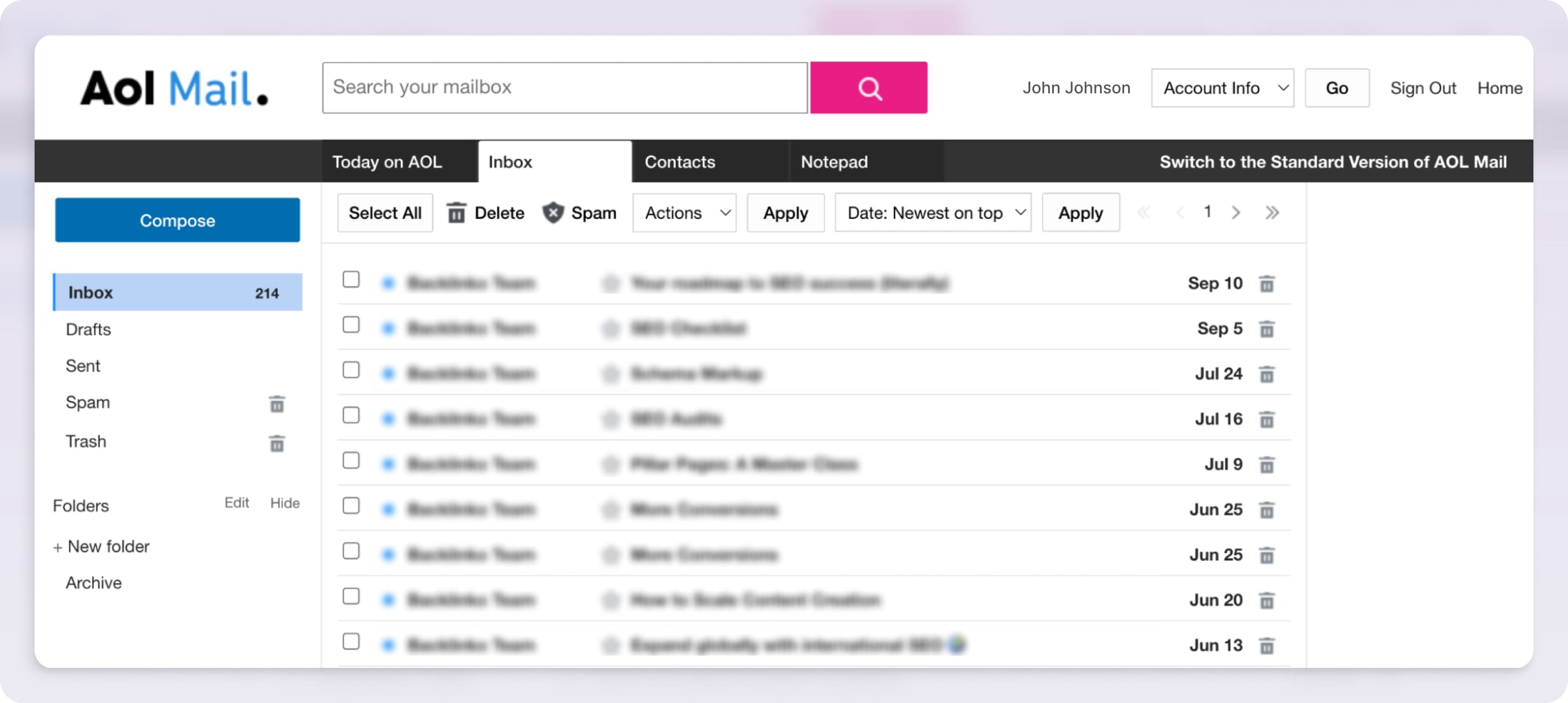
Task: Tick the checkbox for Jul 16 email
Action: [351, 415]
